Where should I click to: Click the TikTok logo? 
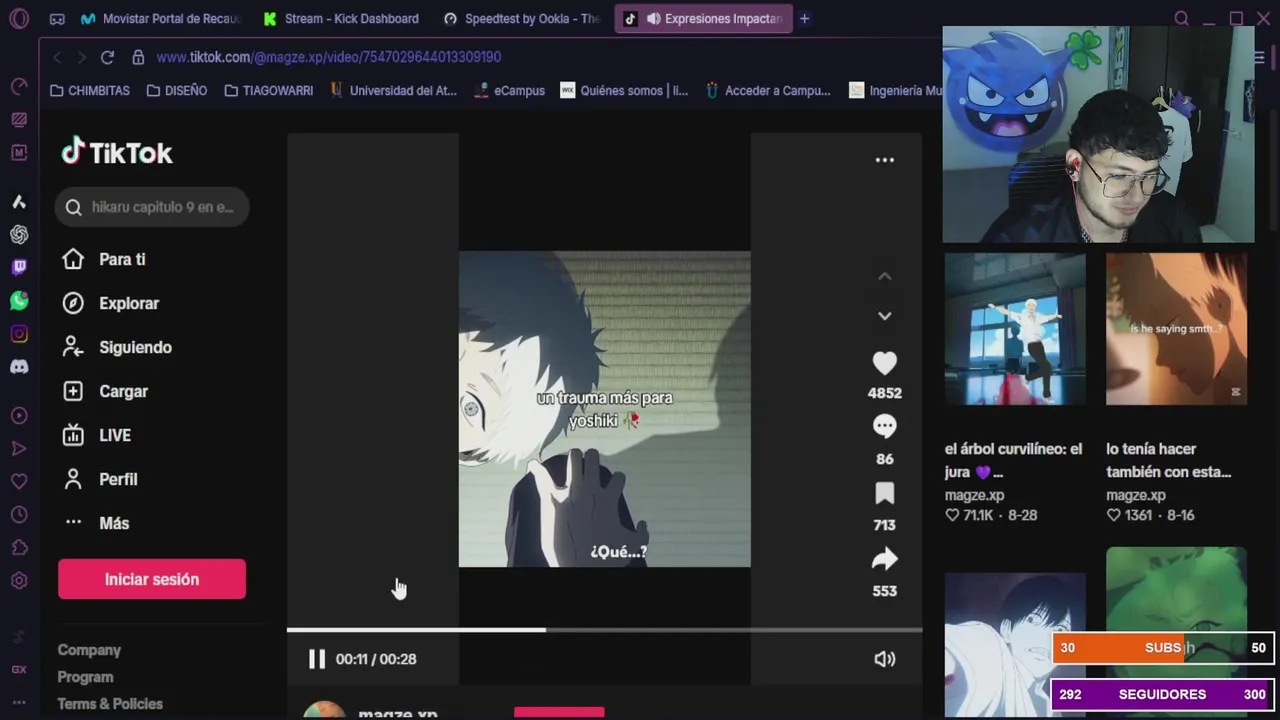tap(117, 152)
